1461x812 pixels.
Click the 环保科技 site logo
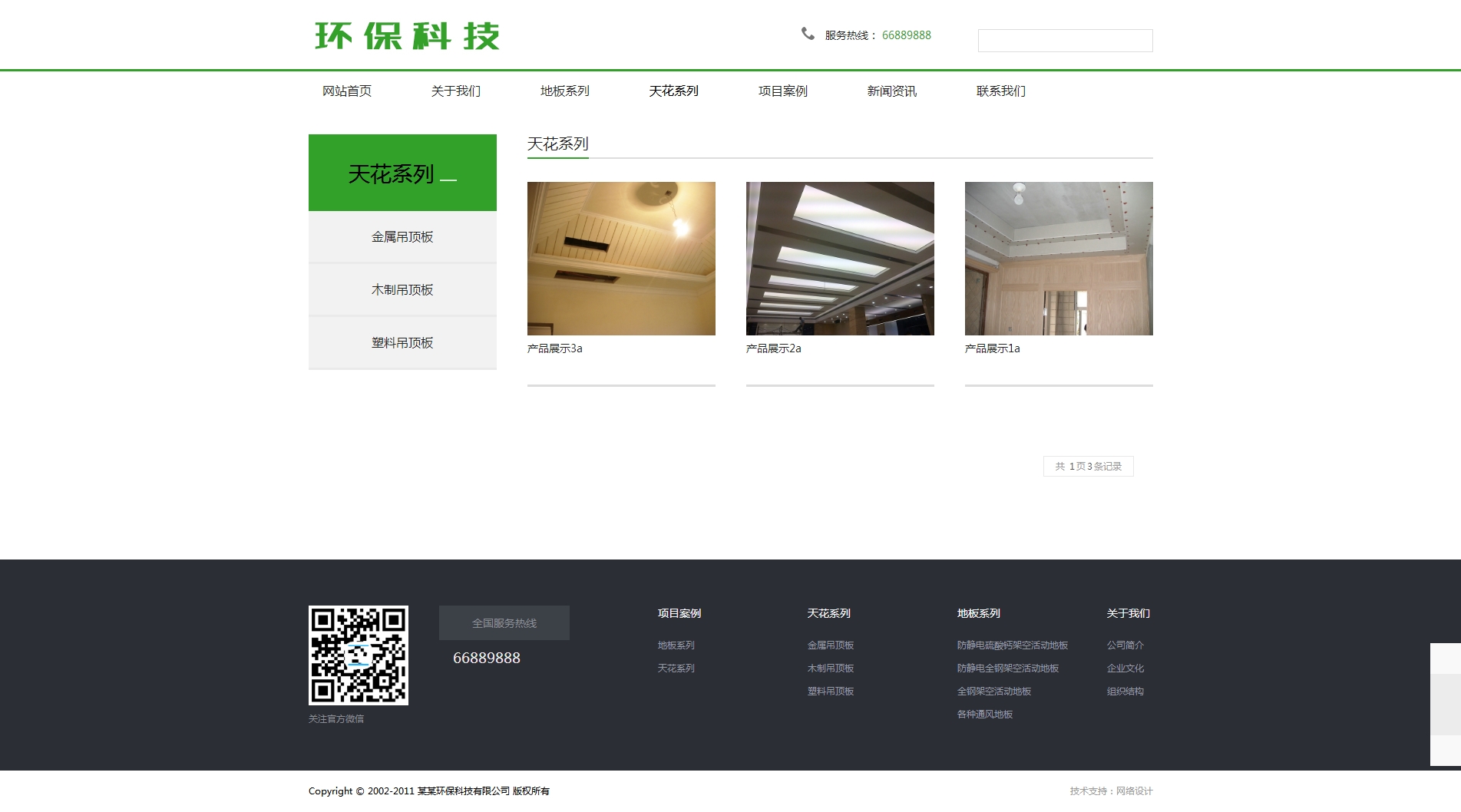407,36
